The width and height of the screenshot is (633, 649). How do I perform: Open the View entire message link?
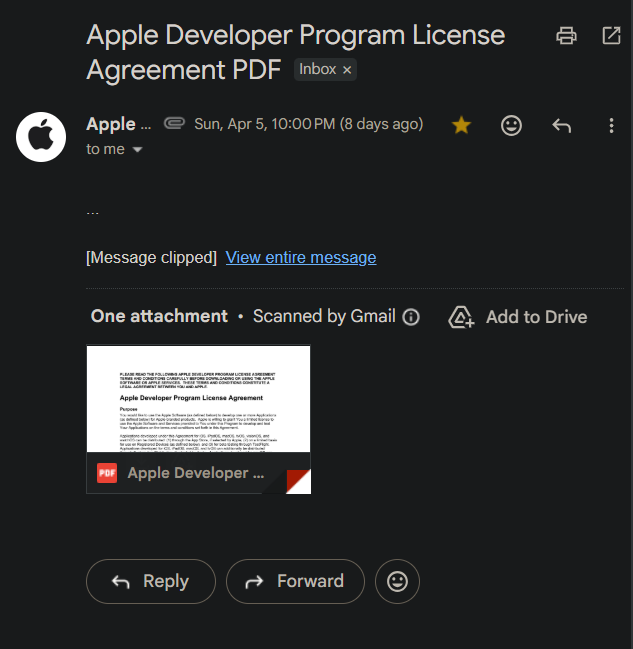[301, 257]
